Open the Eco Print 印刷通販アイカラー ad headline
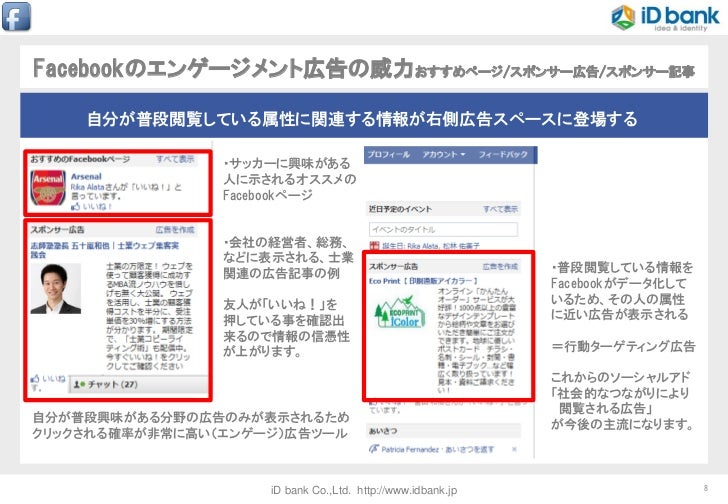The image size is (728, 504). pos(423,281)
